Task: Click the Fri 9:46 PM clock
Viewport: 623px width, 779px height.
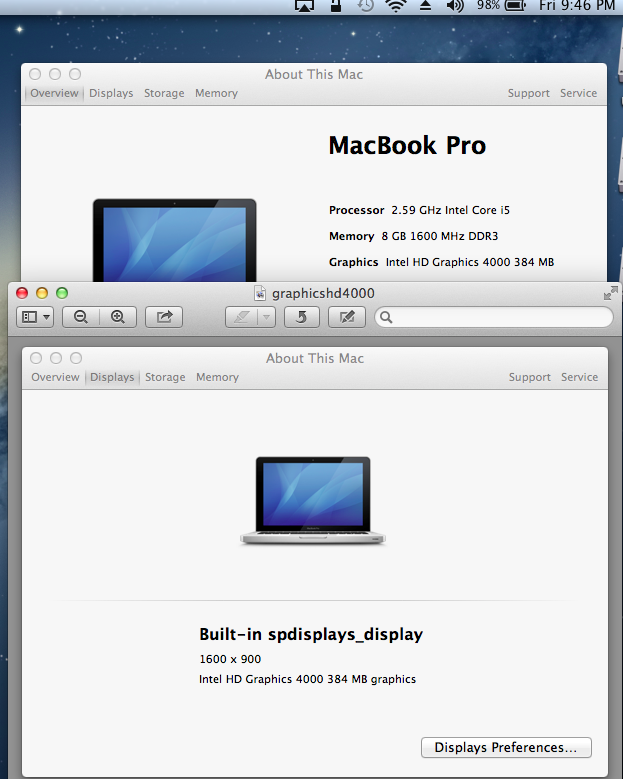Action: (577, 5)
